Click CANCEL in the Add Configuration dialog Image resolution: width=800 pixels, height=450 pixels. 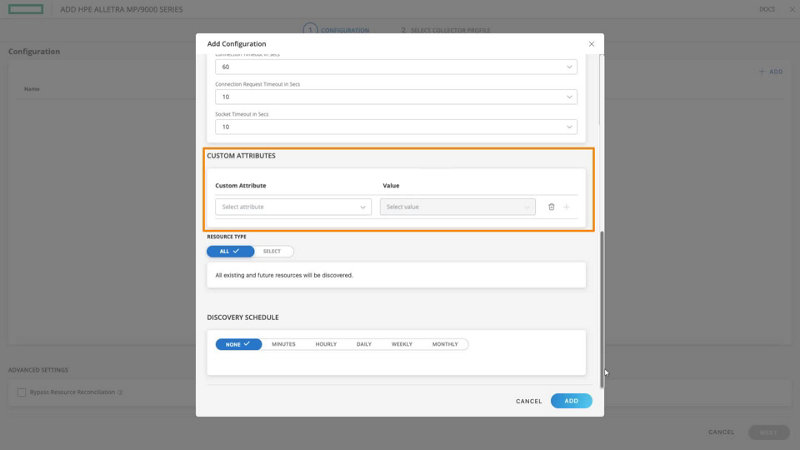click(x=529, y=402)
